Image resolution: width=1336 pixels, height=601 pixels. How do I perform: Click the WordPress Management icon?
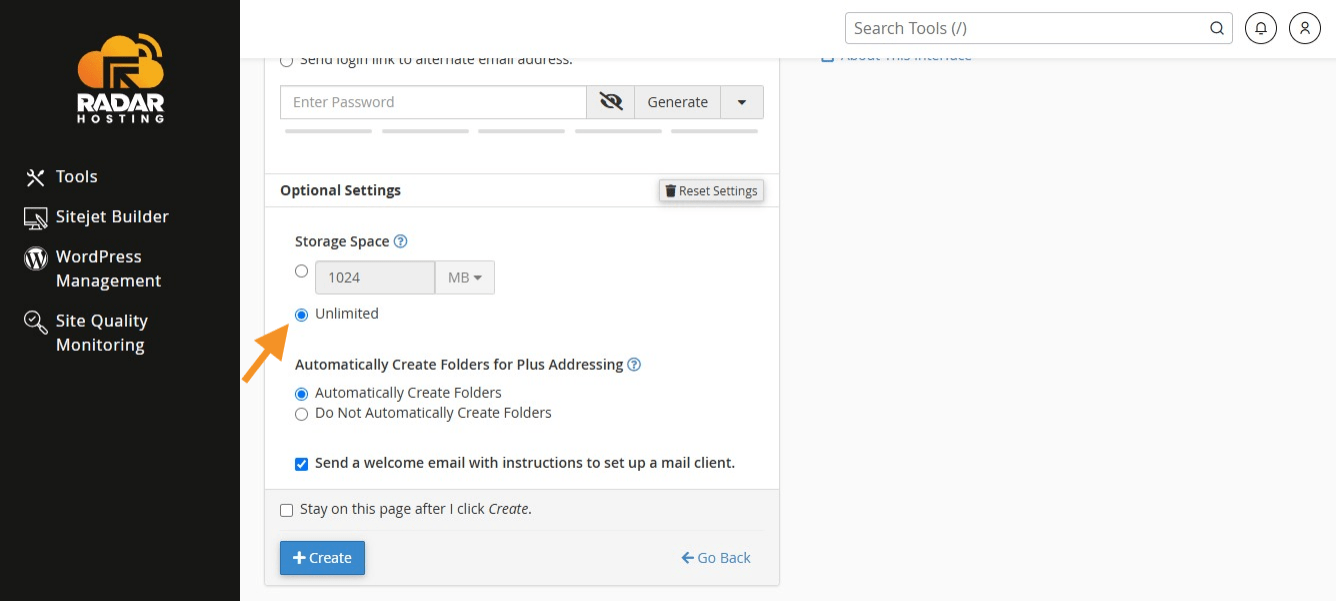click(36, 258)
